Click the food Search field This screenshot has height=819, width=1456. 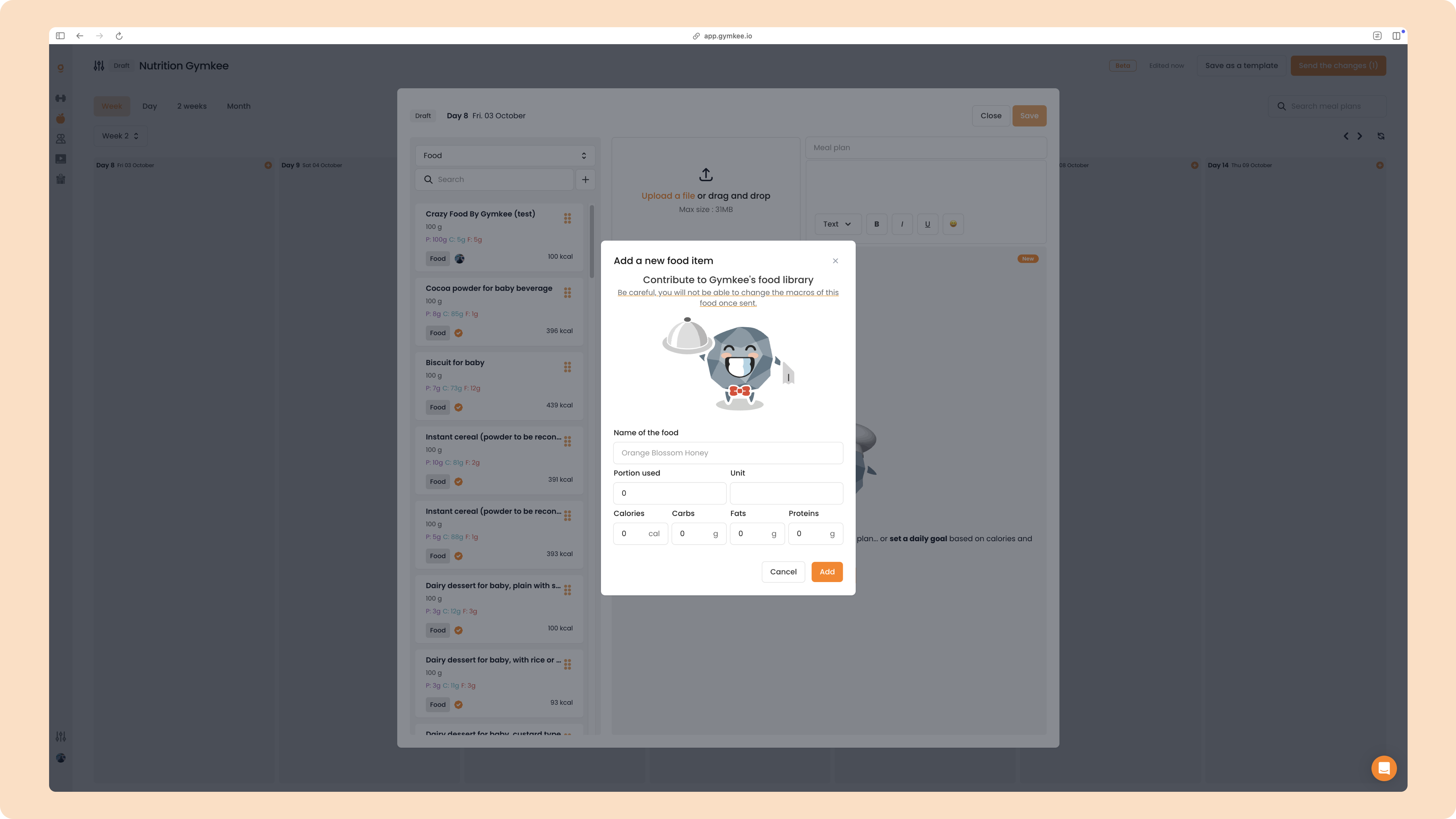495,179
